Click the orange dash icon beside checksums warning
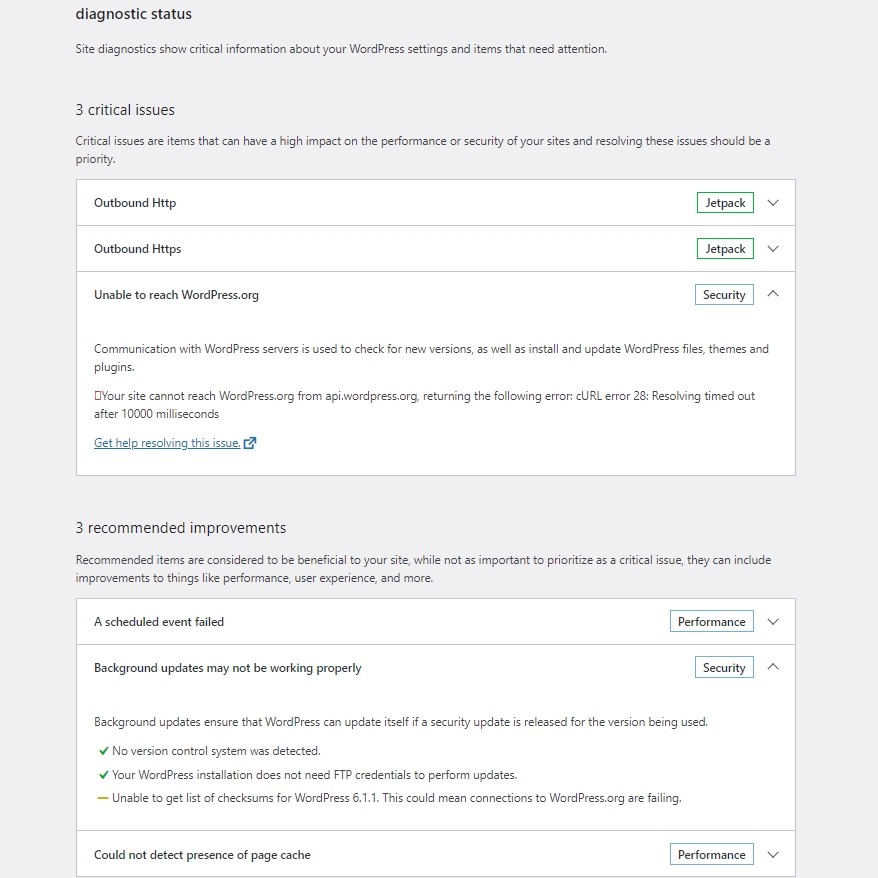The width and height of the screenshot is (878, 878). (x=102, y=798)
